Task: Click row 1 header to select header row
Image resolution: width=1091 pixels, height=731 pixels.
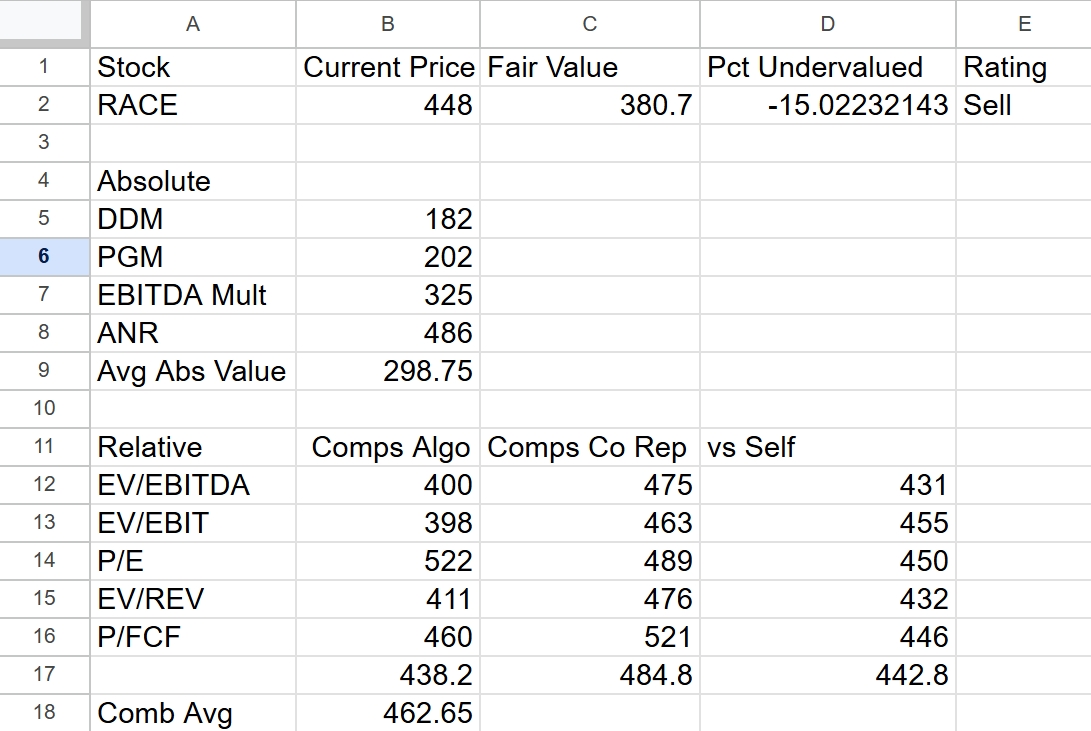Action: [x=44, y=67]
